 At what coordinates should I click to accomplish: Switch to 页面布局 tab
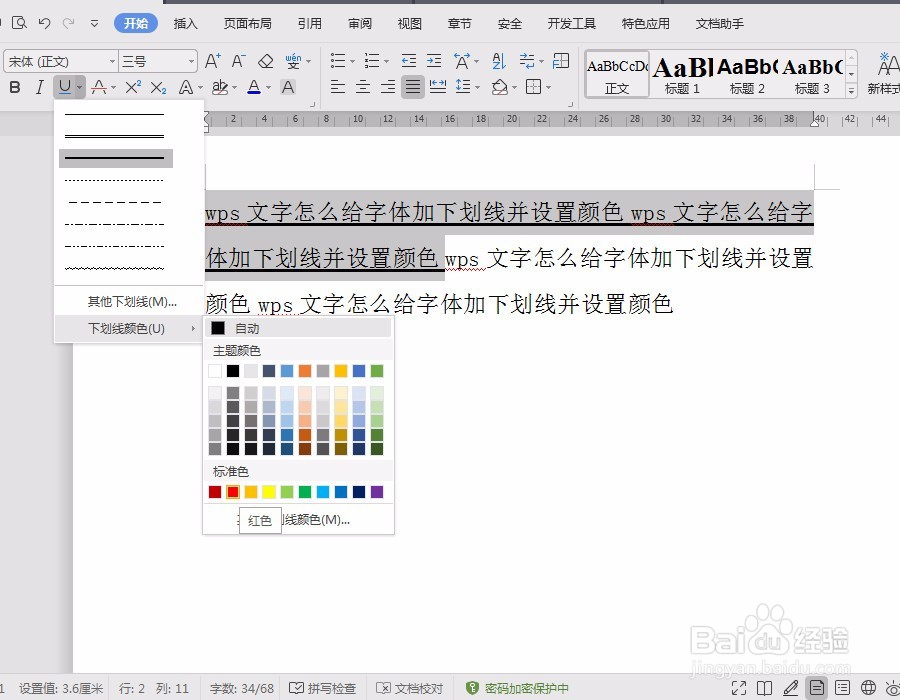point(247,24)
